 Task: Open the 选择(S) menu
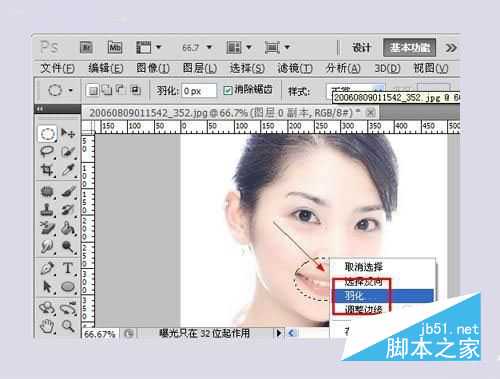coord(247,69)
